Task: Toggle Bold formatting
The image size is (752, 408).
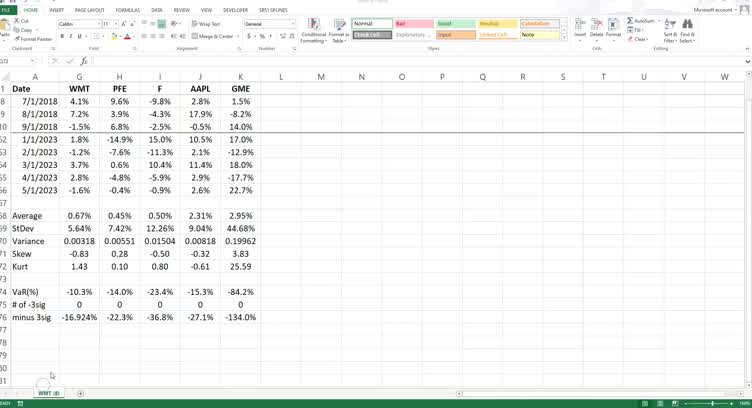Action: [62, 36]
